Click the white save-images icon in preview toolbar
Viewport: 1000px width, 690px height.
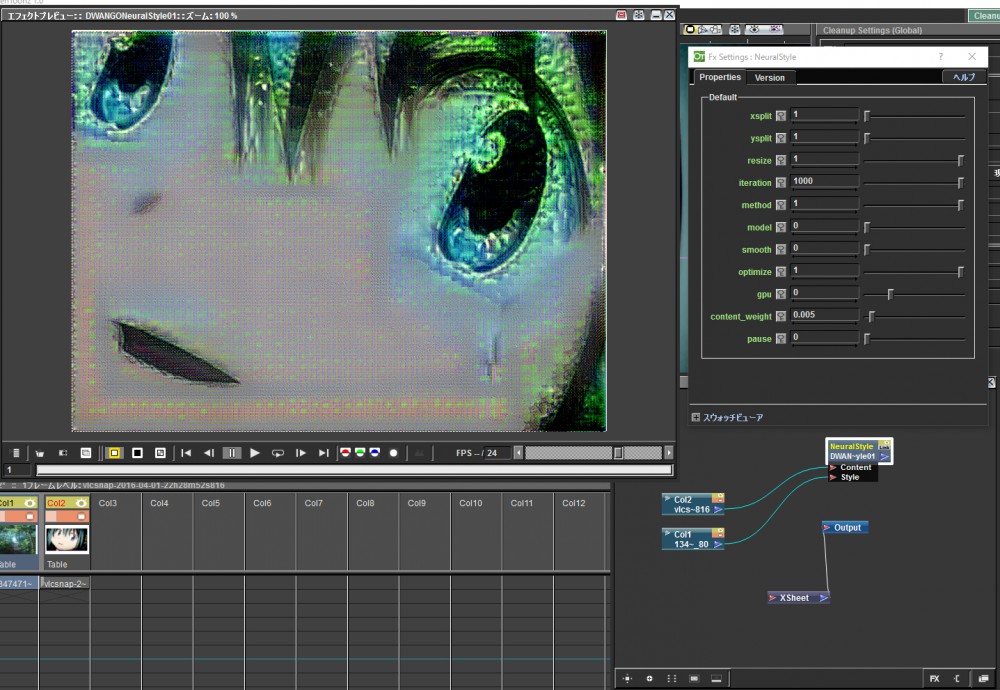click(86, 453)
